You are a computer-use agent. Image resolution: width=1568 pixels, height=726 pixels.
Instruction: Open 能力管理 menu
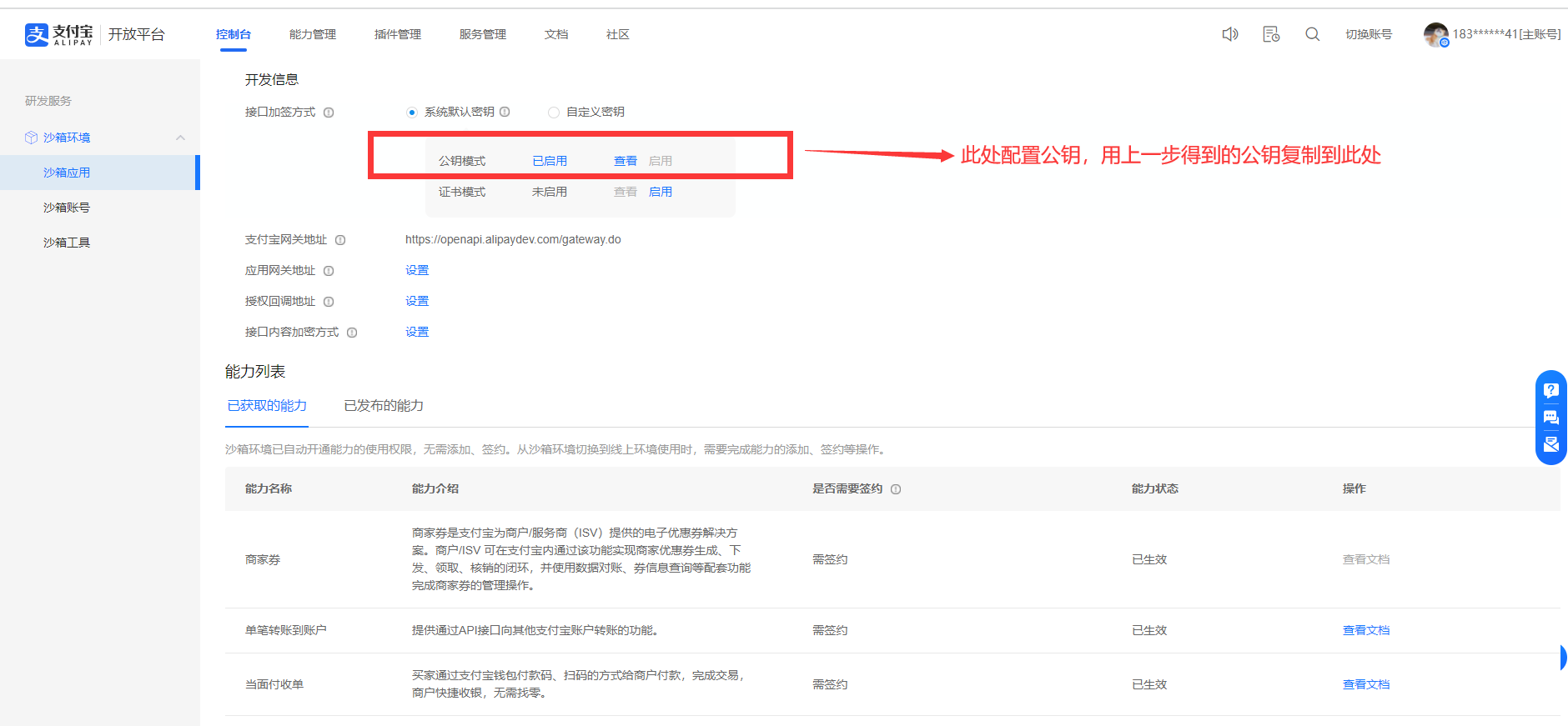[313, 34]
